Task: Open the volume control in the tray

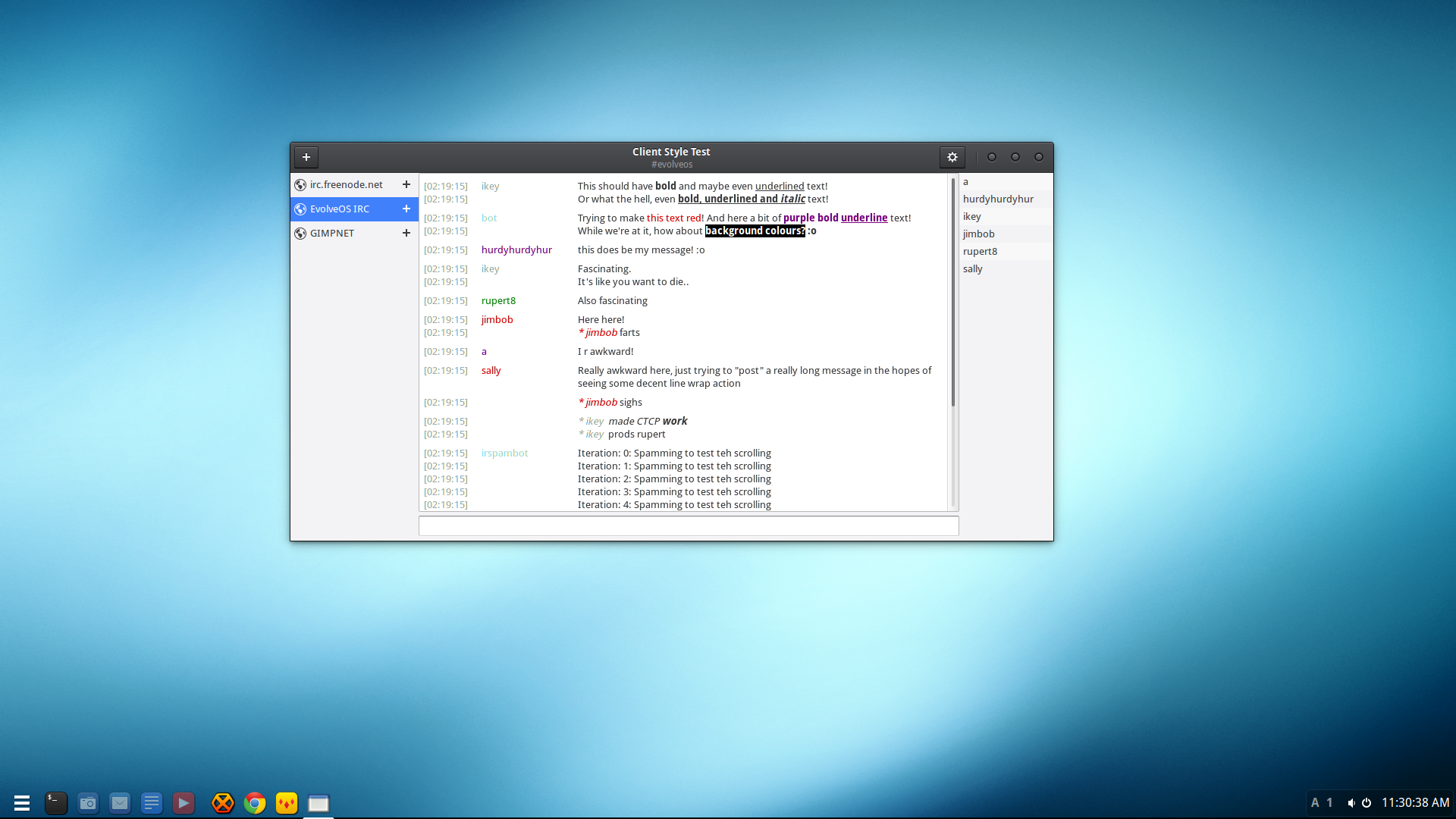Action: pos(1351,803)
